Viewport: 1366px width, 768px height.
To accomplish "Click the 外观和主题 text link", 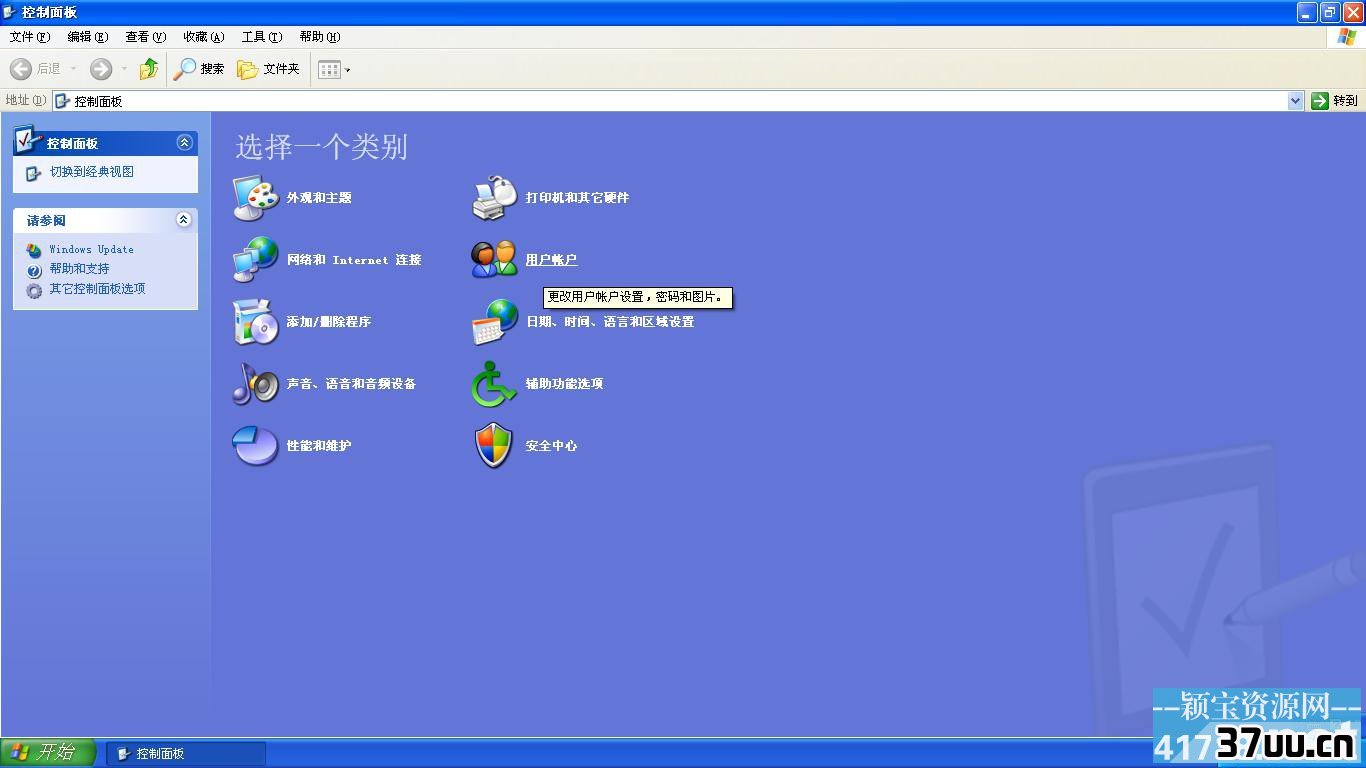I will coord(319,198).
